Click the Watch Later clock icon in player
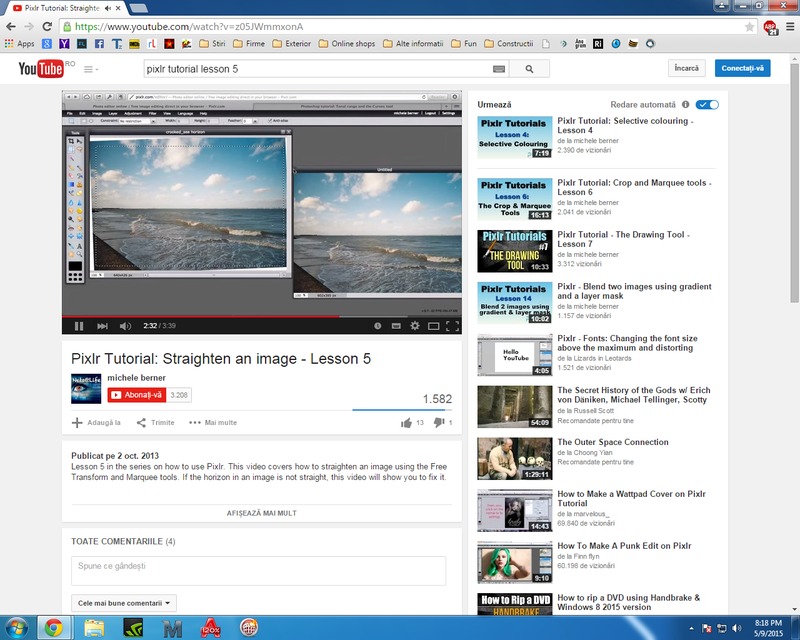 click(x=378, y=326)
